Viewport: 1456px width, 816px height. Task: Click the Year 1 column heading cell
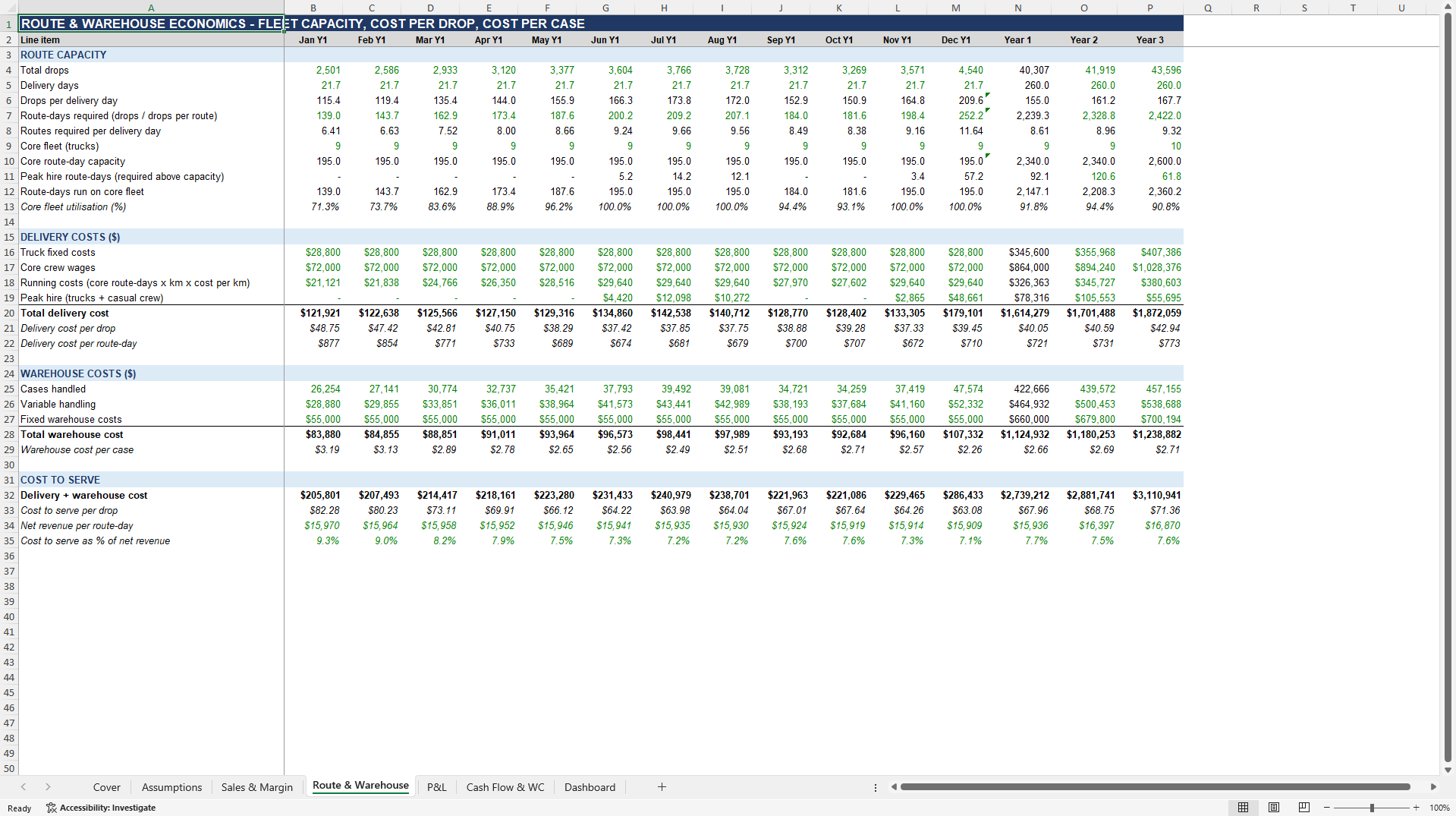point(1017,39)
